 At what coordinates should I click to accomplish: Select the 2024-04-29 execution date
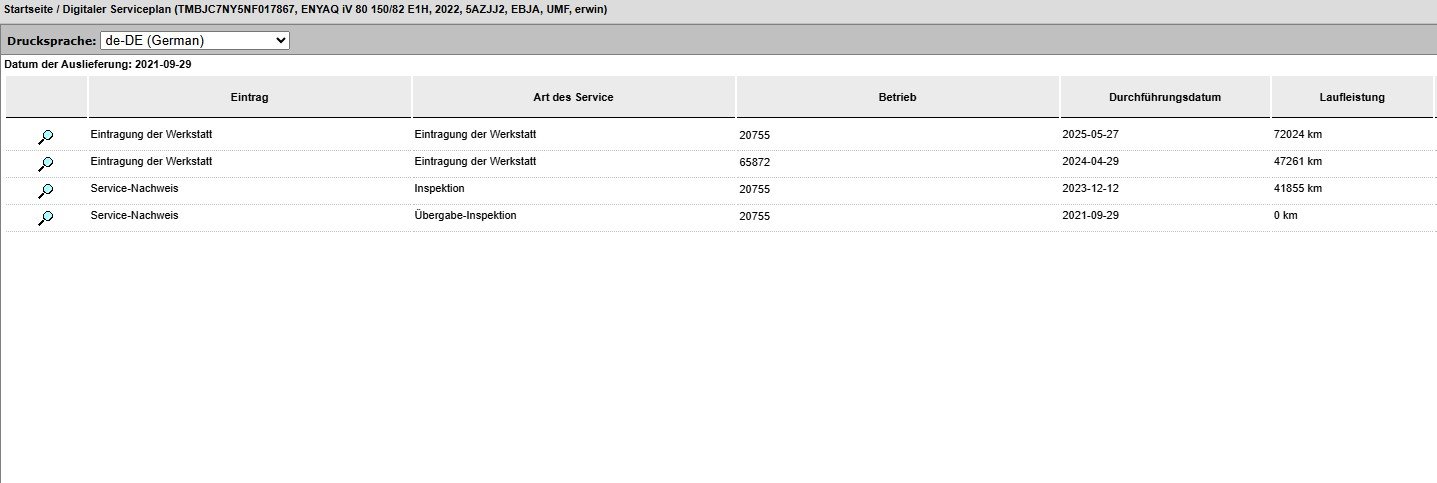click(x=1090, y=161)
